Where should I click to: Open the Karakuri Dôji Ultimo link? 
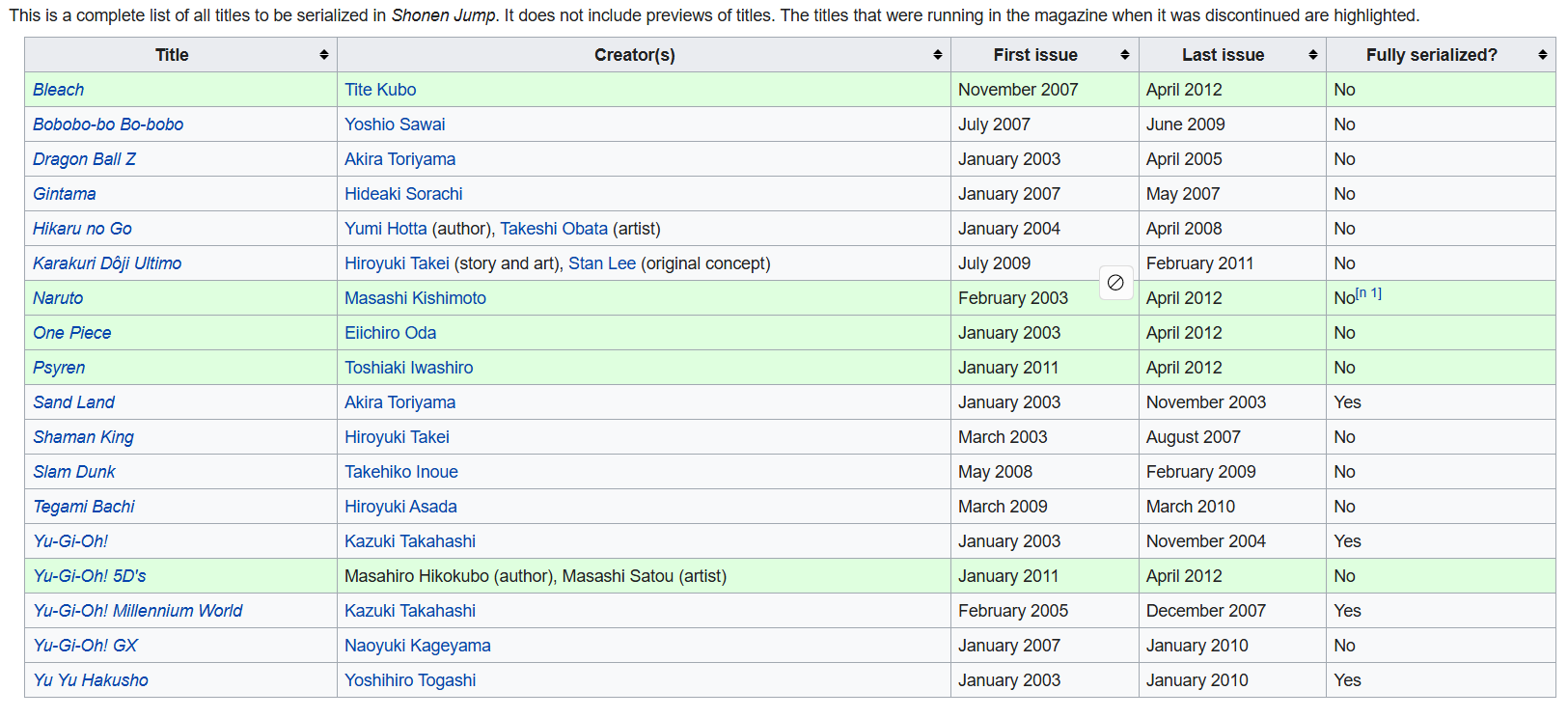click(x=107, y=263)
